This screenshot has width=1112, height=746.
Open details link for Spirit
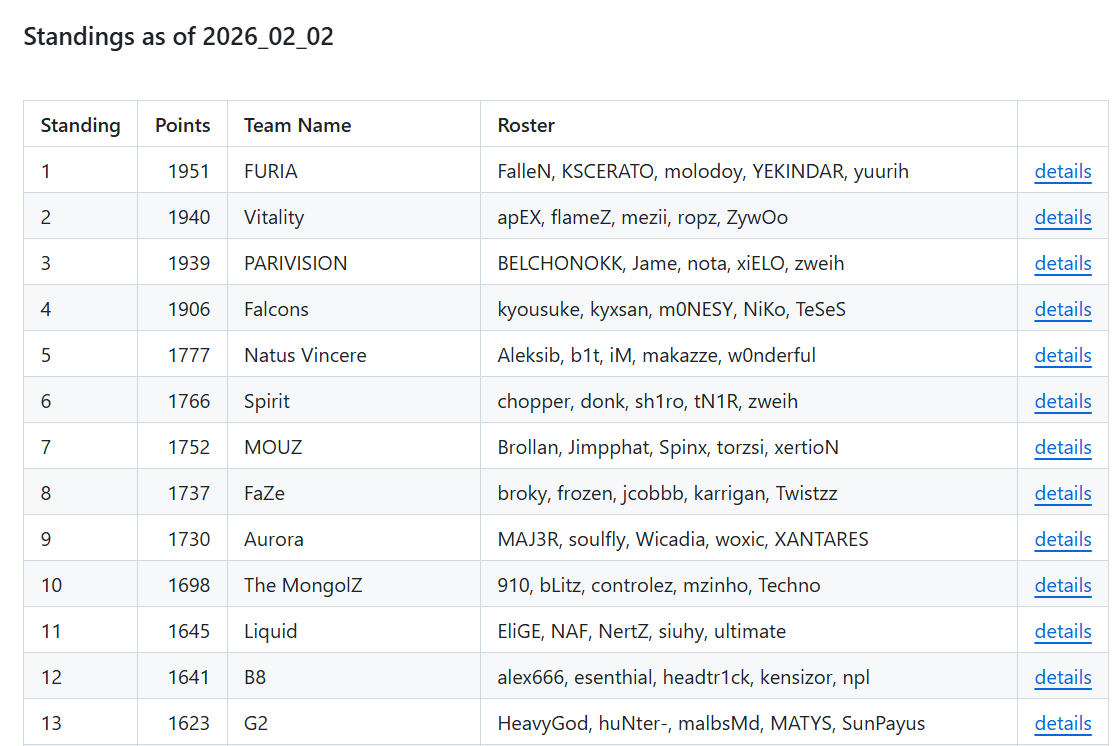point(1062,401)
